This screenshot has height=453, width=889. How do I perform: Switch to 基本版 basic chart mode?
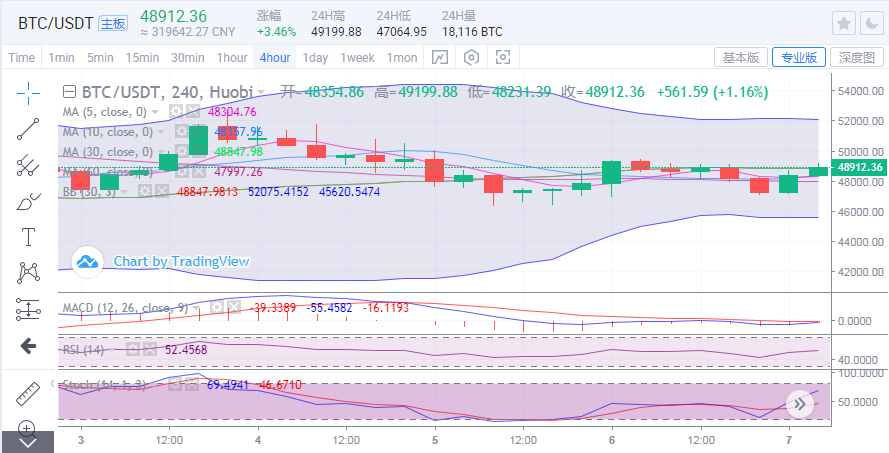pos(741,57)
